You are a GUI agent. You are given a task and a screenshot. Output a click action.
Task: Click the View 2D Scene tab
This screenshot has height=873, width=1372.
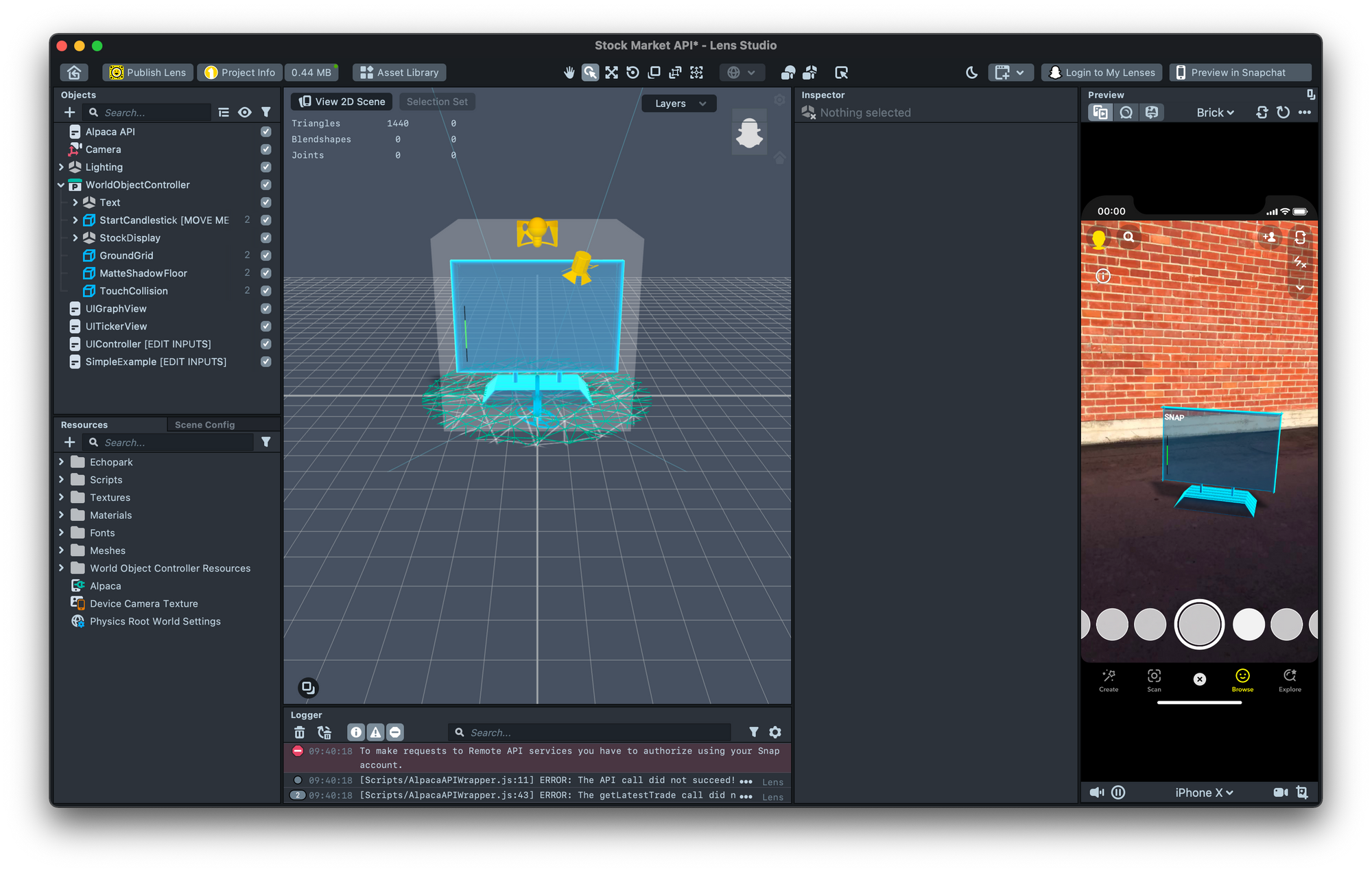(x=342, y=102)
